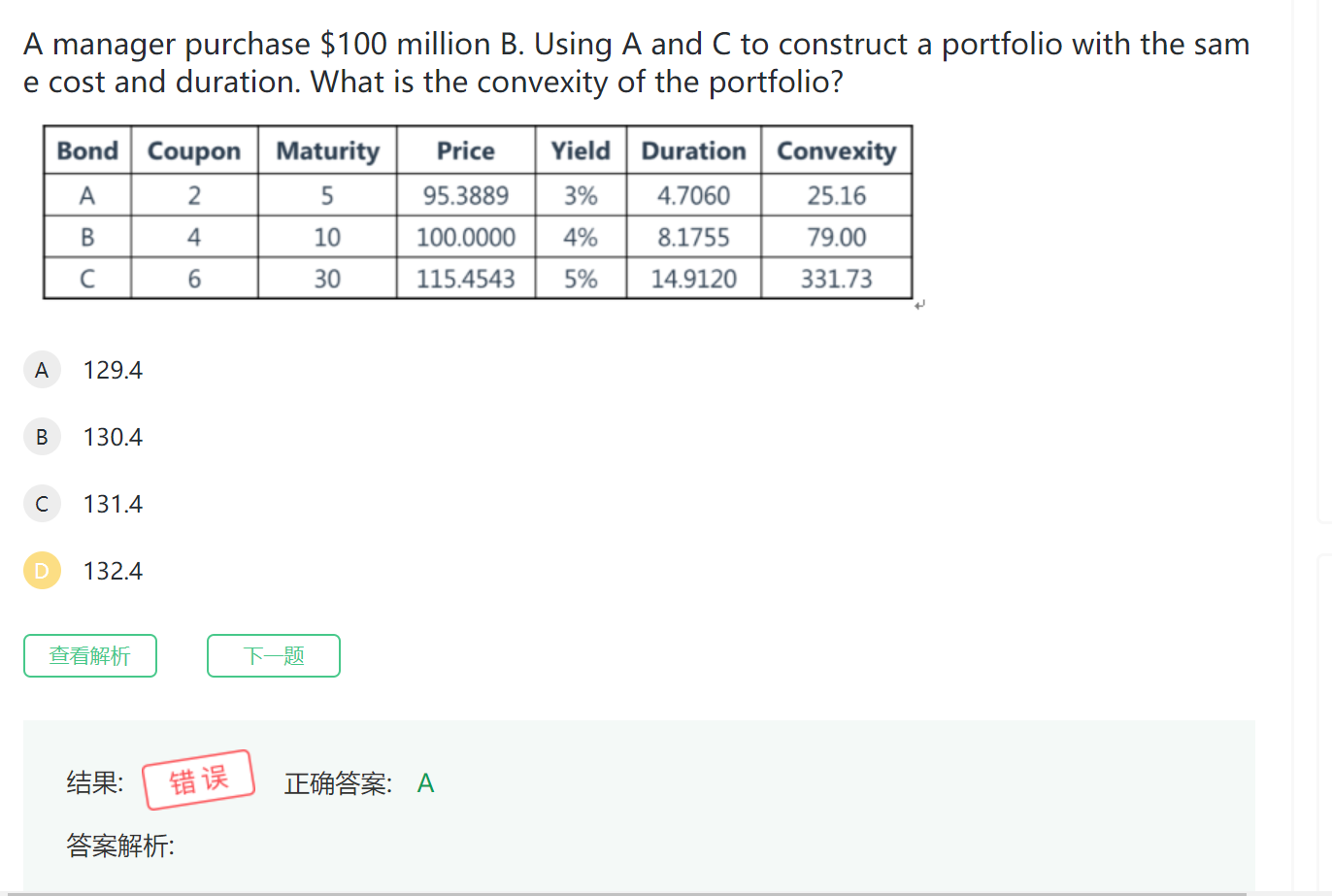1332x896 pixels.
Task: Click Bond A duration value 4.7060
Action: point(693,196)
